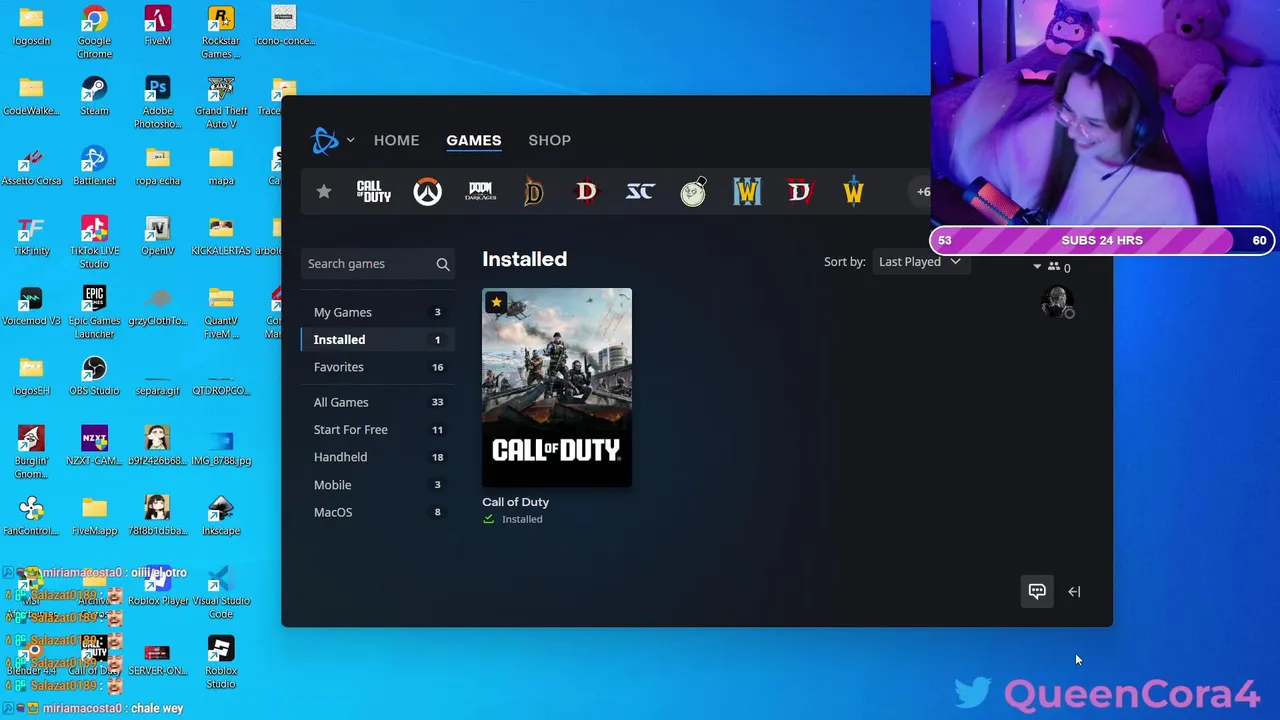The height and width of the screenshot is (720, 1280).
Task: Select the Epic Games Launcher shortcut
Action: [x=94, y=313]
